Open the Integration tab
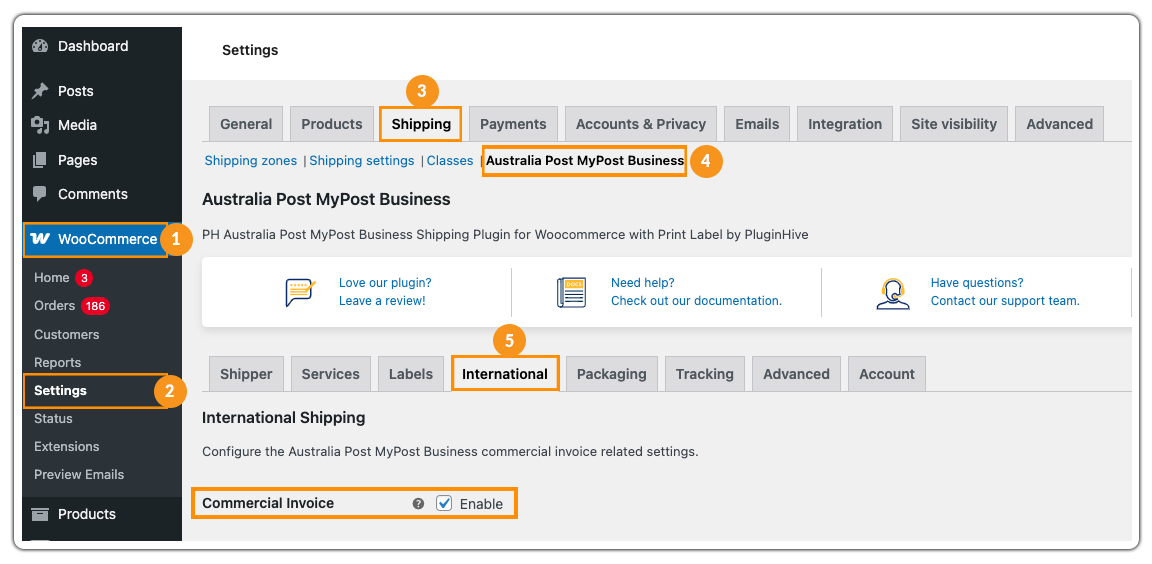The image size is (1152, 564). pos(845,124)
